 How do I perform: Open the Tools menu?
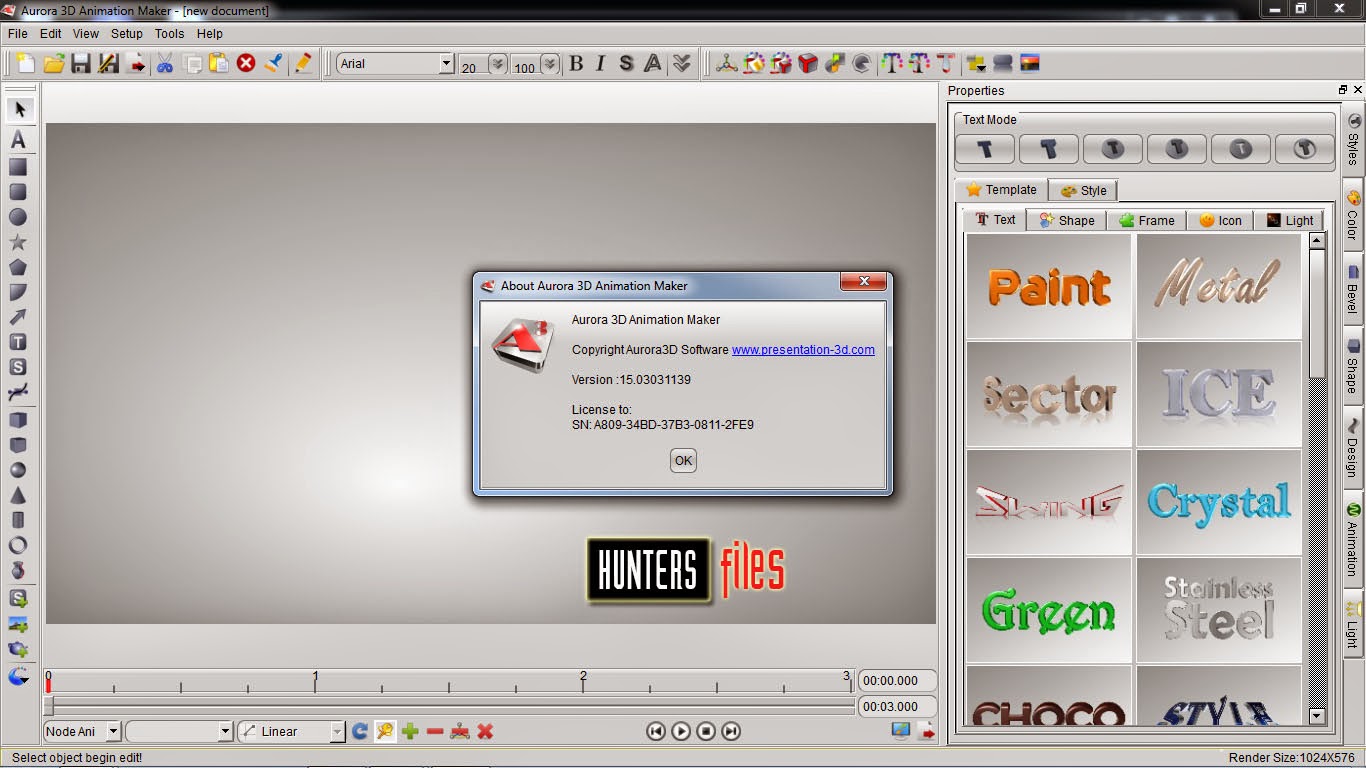click(x=170, y=34)
